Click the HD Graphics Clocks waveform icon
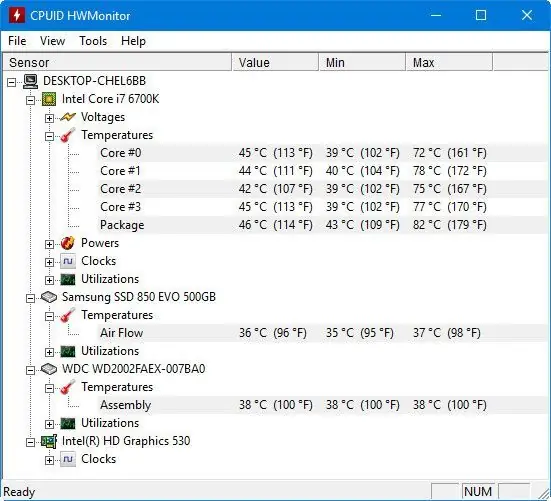The width and height of the screenshot is (551, 501). (68, 459)
